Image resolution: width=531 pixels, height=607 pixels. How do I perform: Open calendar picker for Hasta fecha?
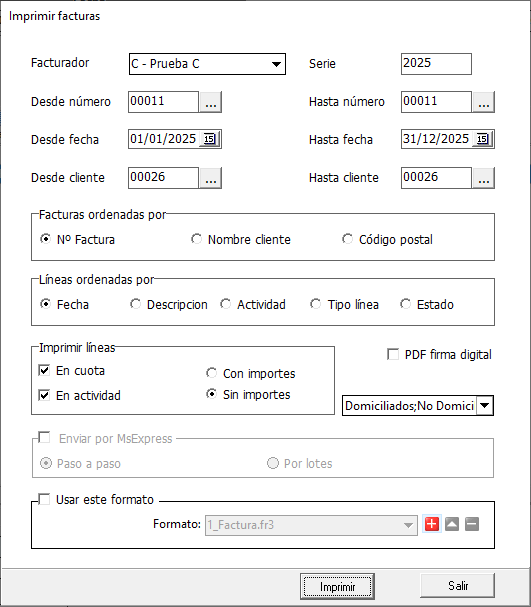pos(483,139)
